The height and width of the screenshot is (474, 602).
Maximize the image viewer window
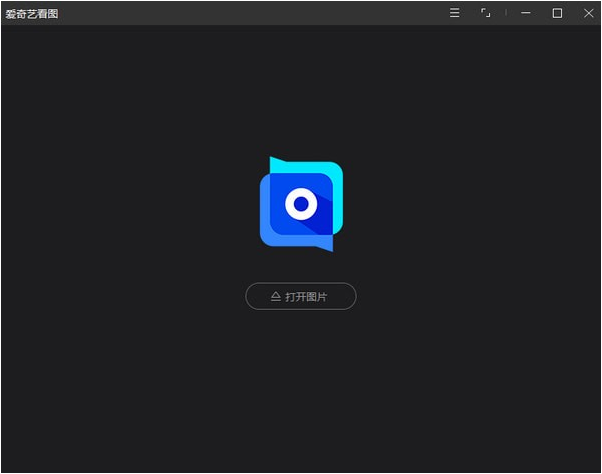(x=557, y=13)
